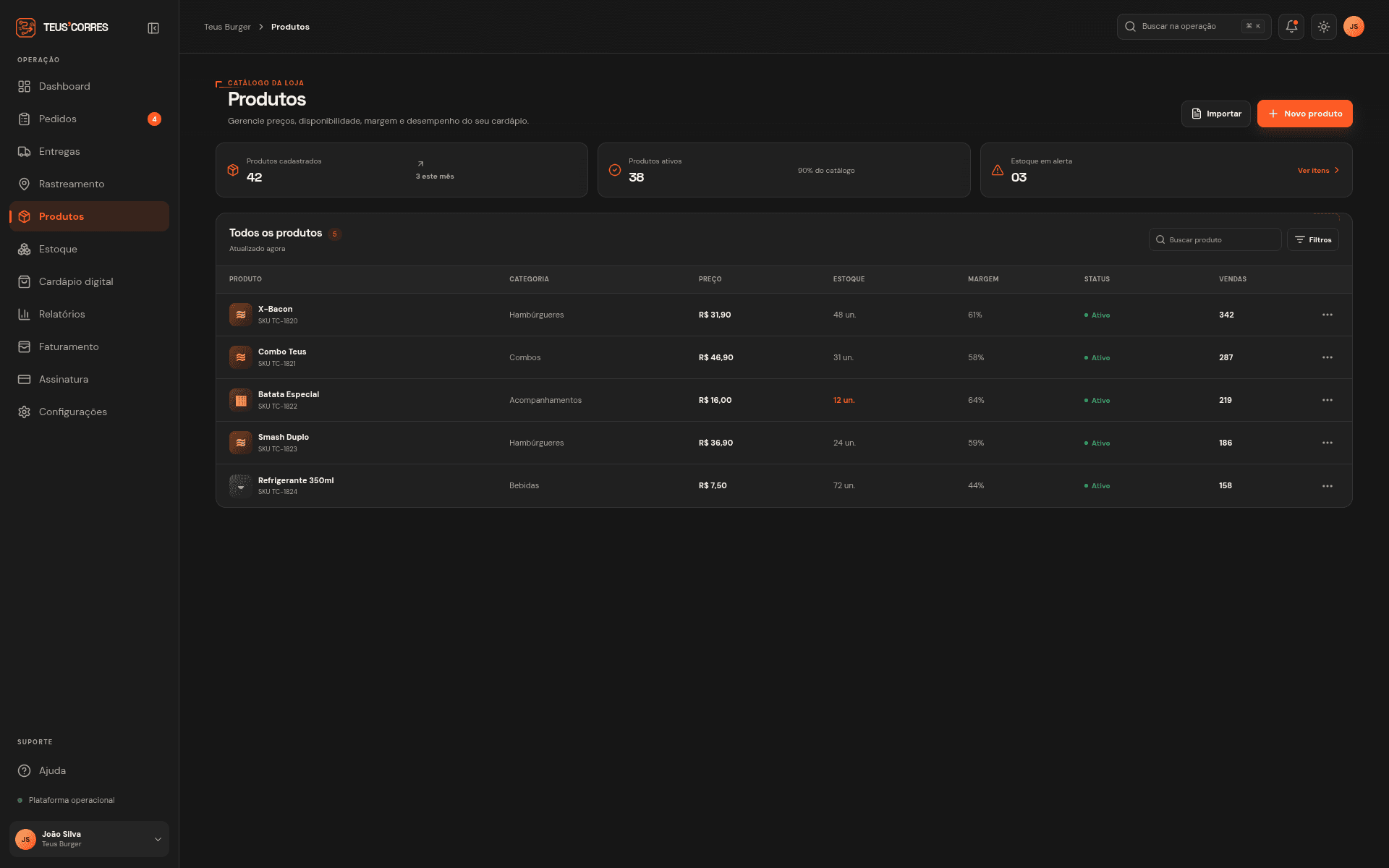The width and height of the screenshot is (1389, 868).
Task: Collapse the sidebar panel icon
Action: click(x=153, y=27)
